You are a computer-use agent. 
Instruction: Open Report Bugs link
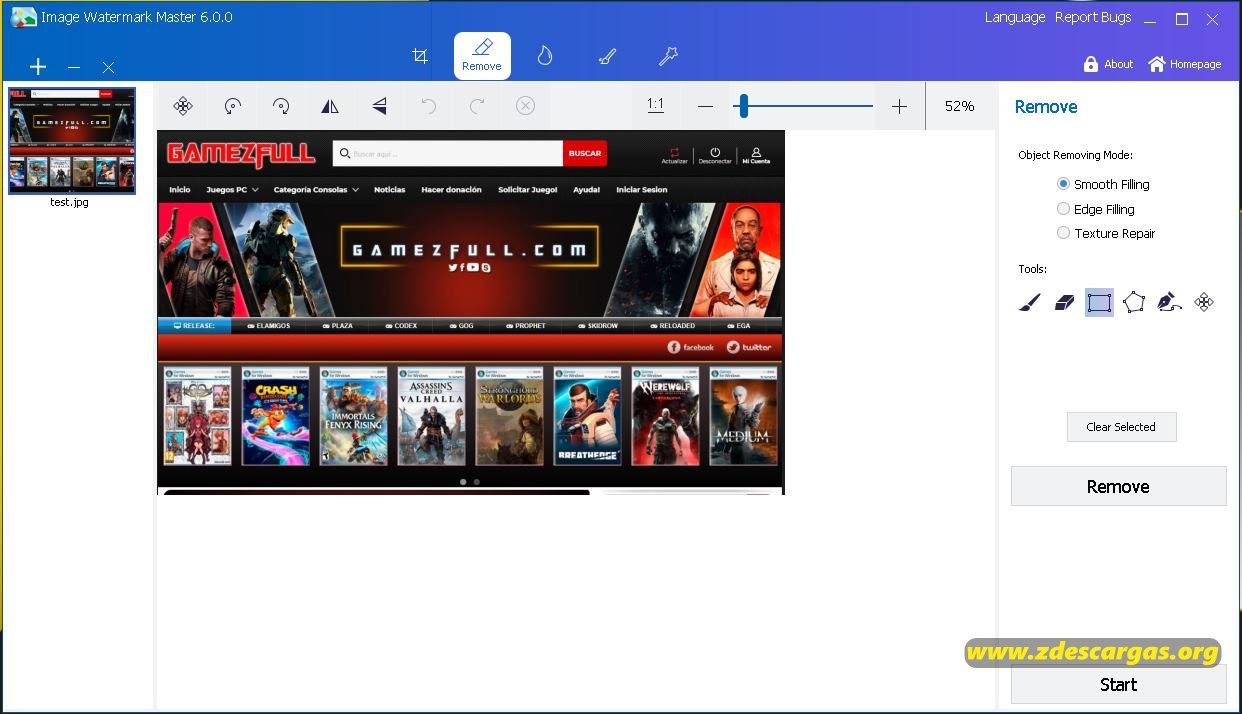click(x=1093, y=17)
